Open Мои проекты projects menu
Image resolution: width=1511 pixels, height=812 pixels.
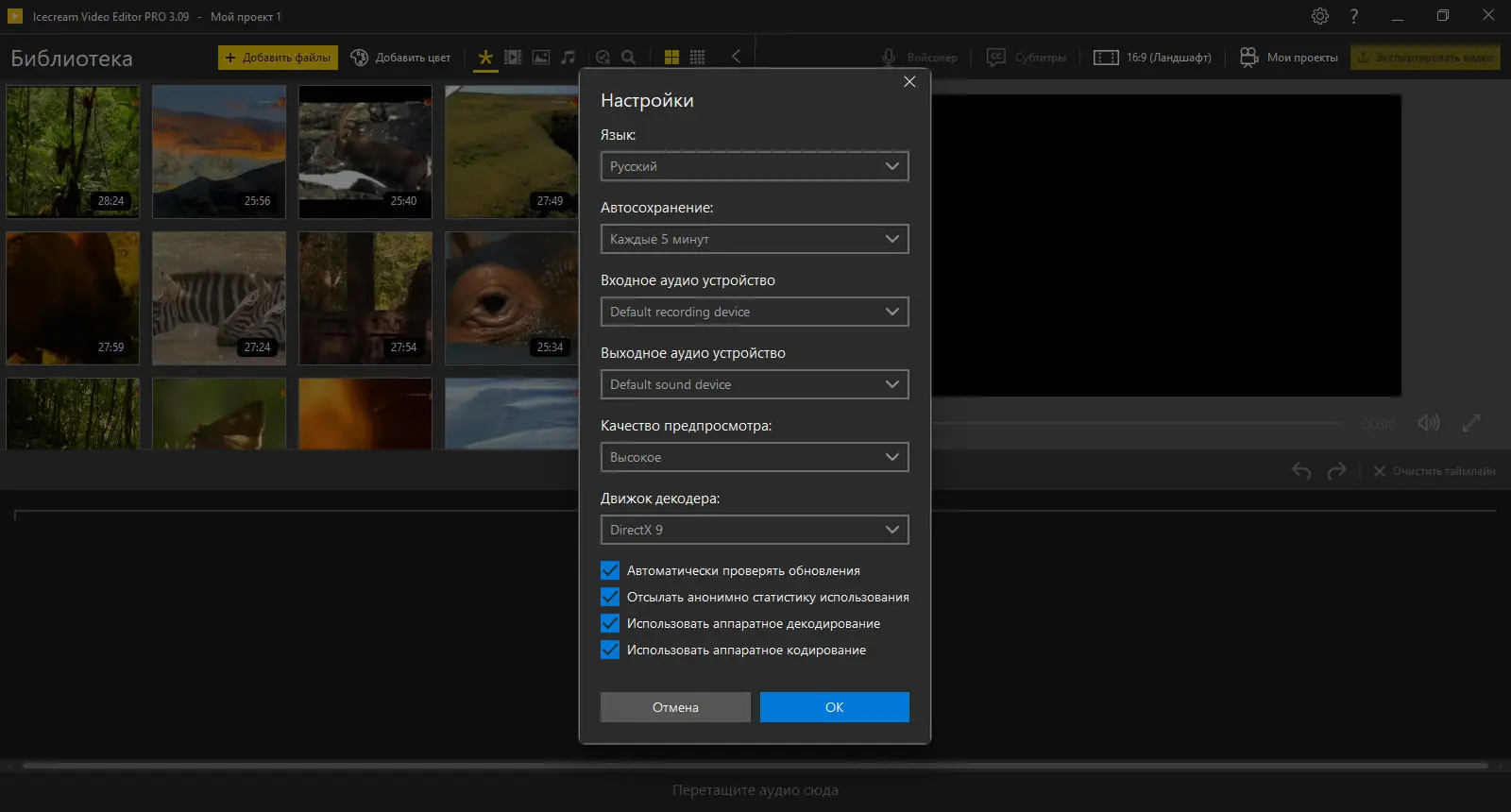pos(1289,58)
